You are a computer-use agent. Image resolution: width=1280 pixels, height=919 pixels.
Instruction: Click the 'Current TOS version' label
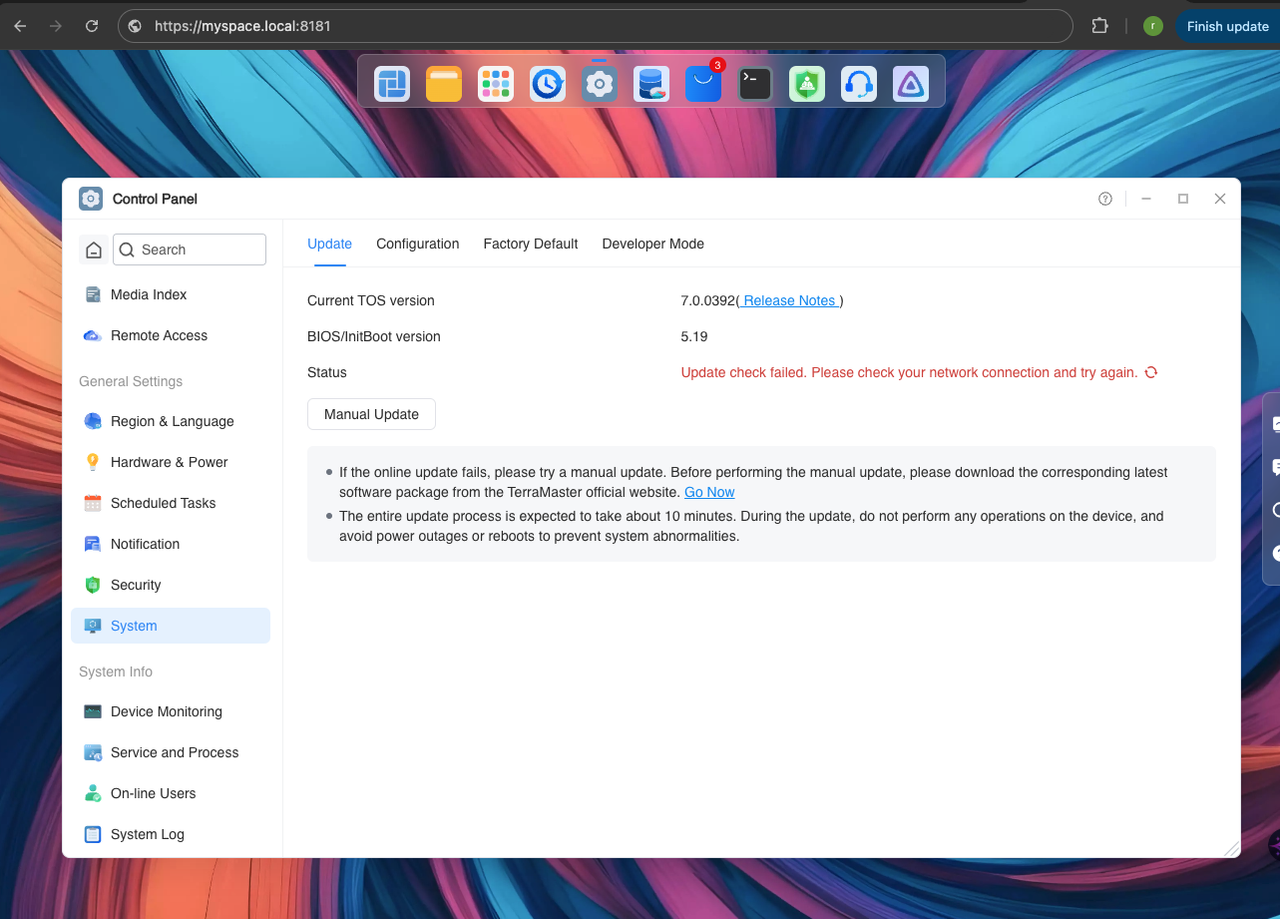point(371,300)
